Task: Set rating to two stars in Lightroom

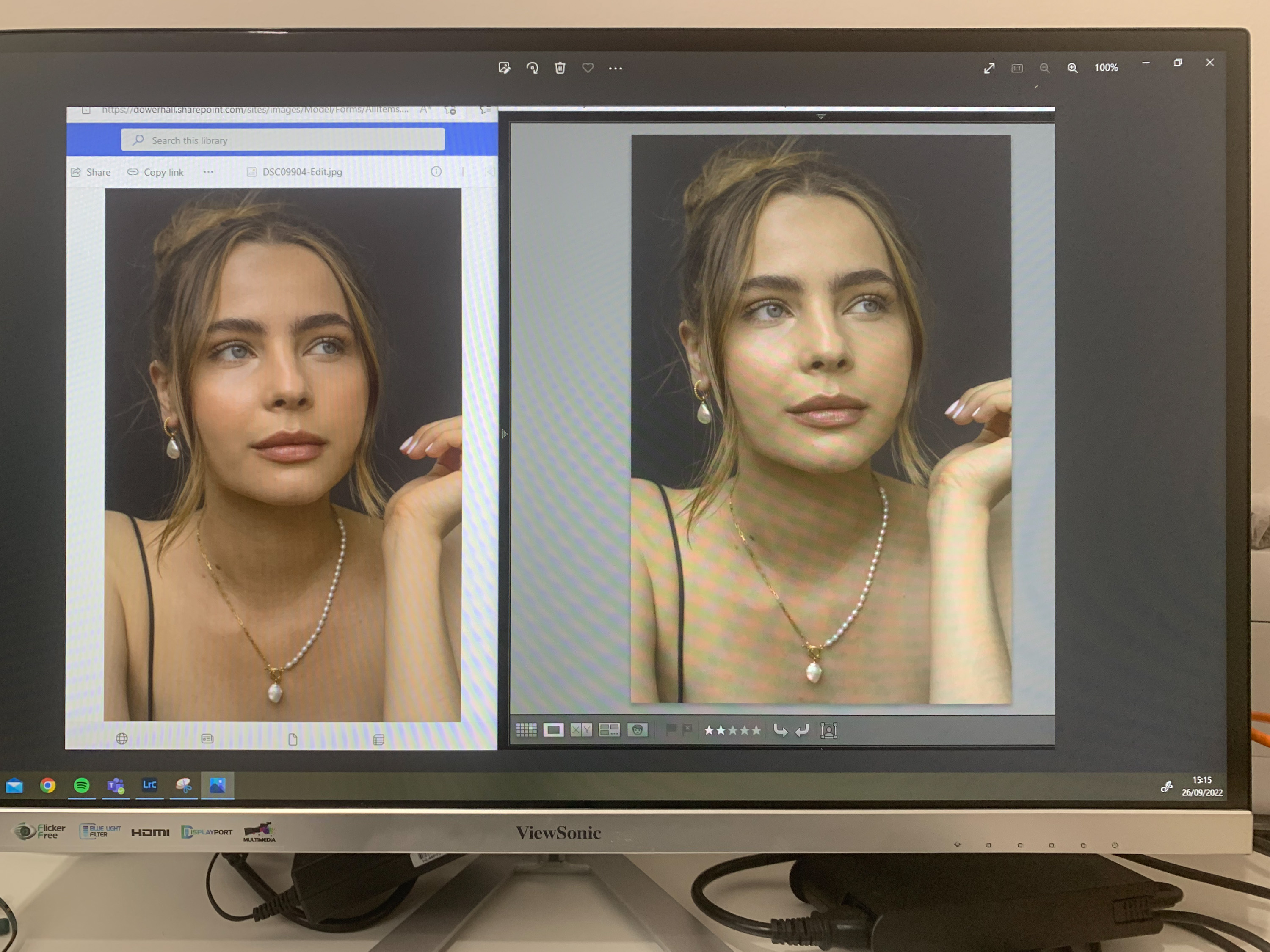Action: (x=721, y=730)
